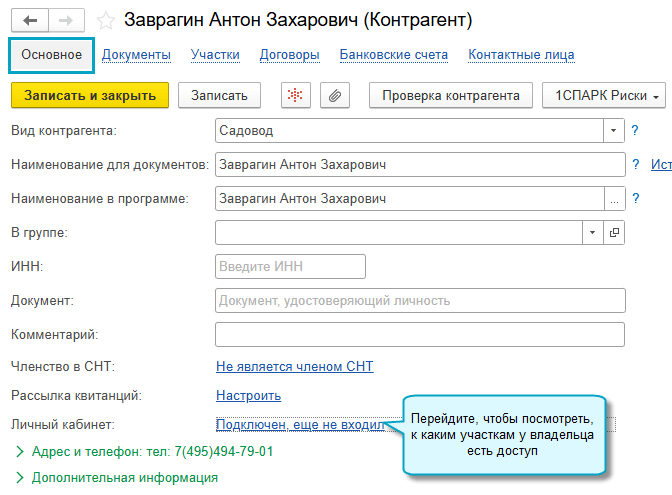Image resolution: width=672 pixels, height=495 pixels.
Task: Open the 'Вид контрагента' dropdown list
Action: click(x=614, y=130)
